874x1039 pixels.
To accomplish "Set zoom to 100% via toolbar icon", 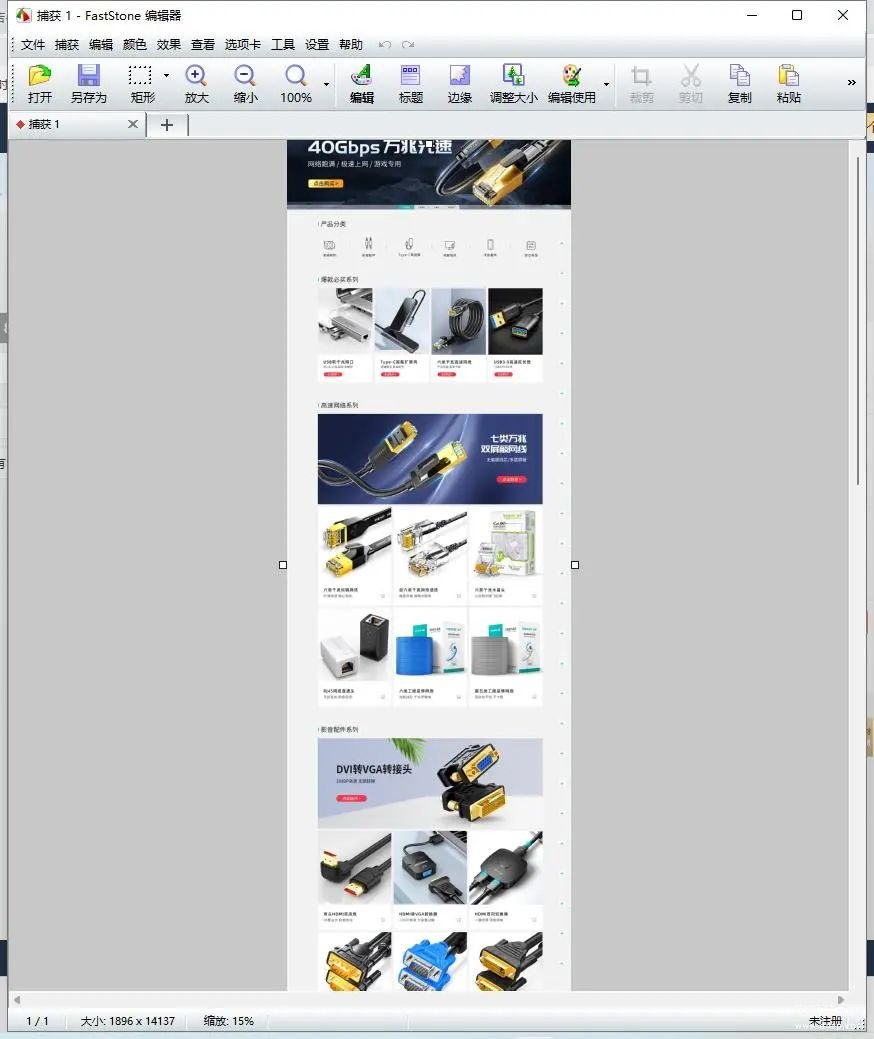I will (296, 83).
